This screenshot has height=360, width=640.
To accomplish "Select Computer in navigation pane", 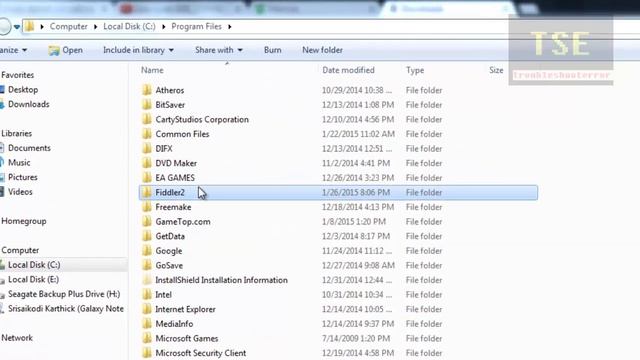I will (x=20, y=250).
